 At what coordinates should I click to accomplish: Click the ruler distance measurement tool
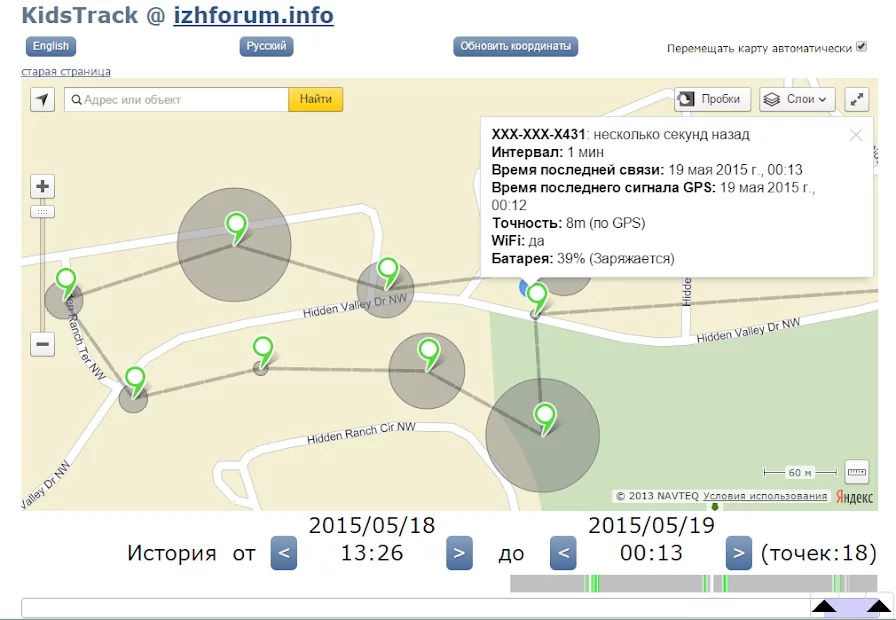[857, 471]
